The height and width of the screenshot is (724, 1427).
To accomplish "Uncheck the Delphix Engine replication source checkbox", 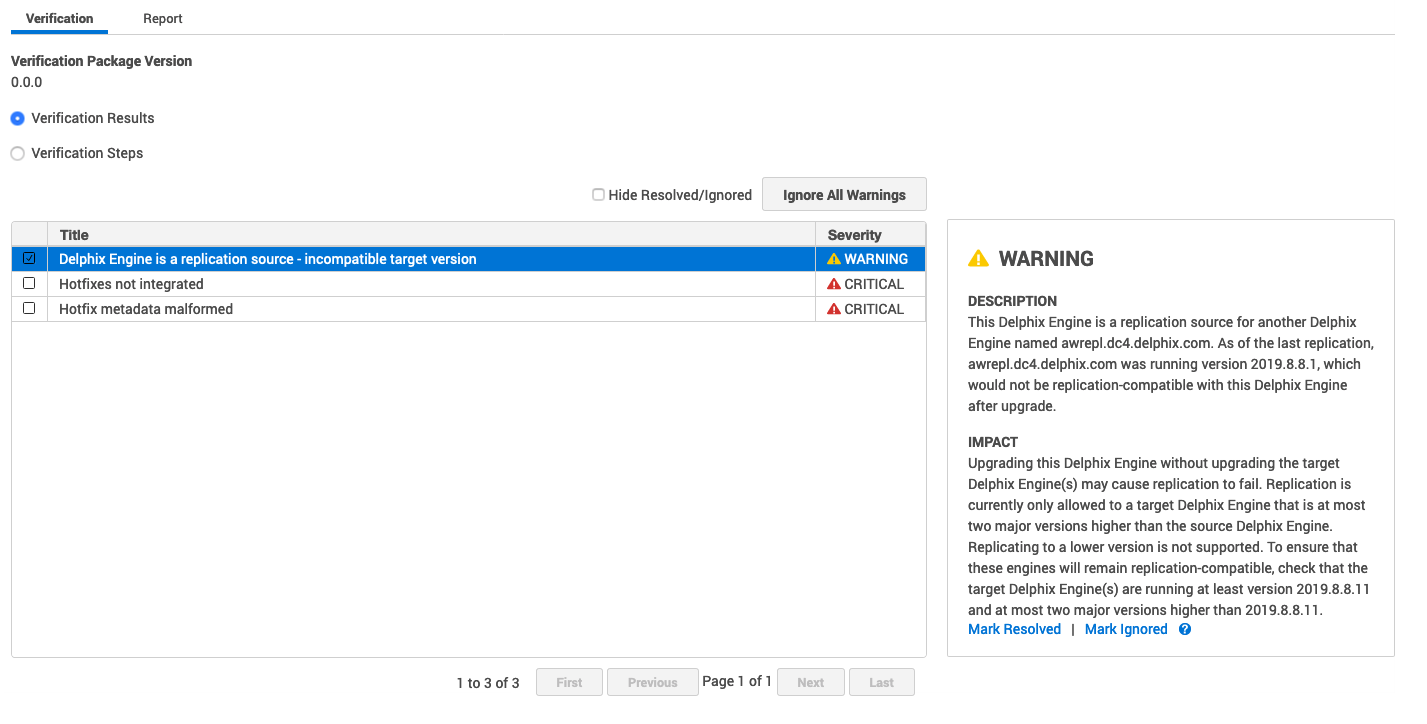I will point(29,258).
